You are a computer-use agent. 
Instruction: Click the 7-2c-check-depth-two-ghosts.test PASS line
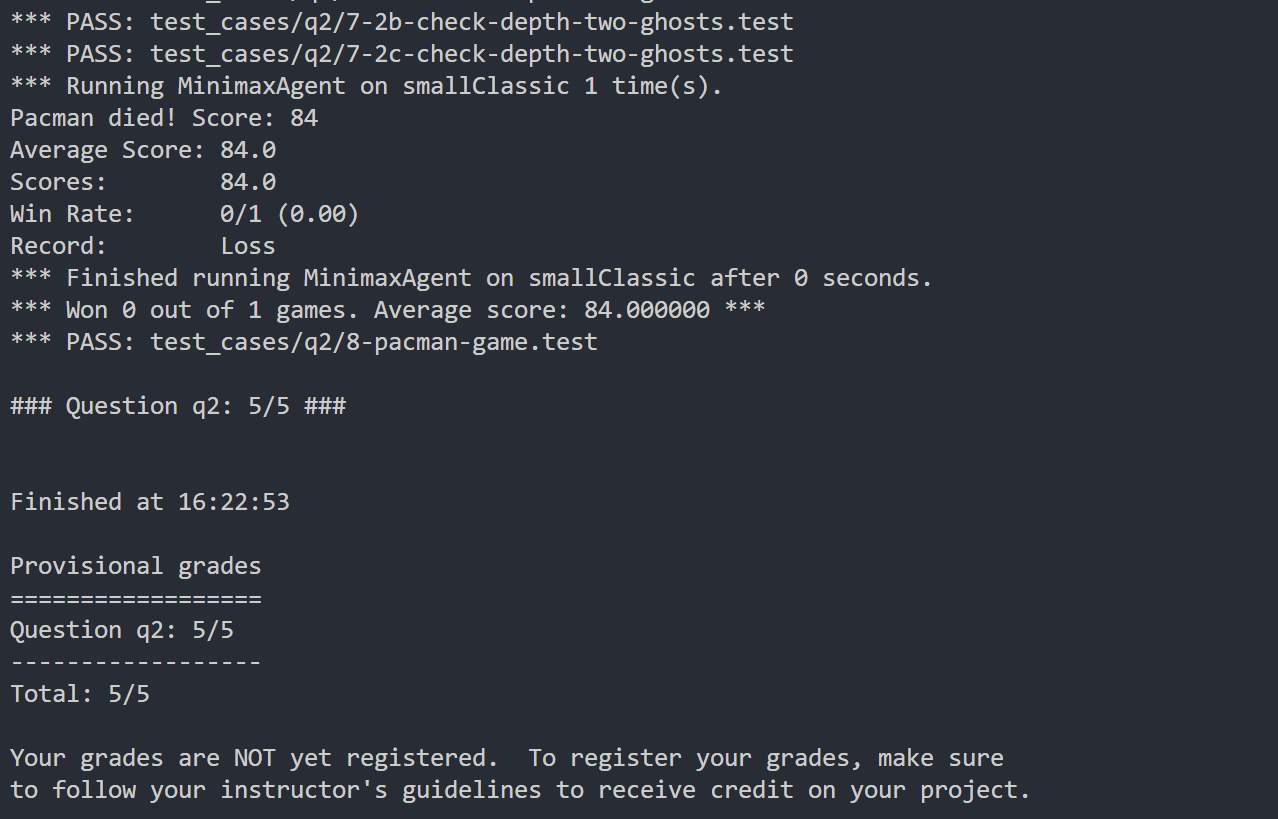(402, 53)
